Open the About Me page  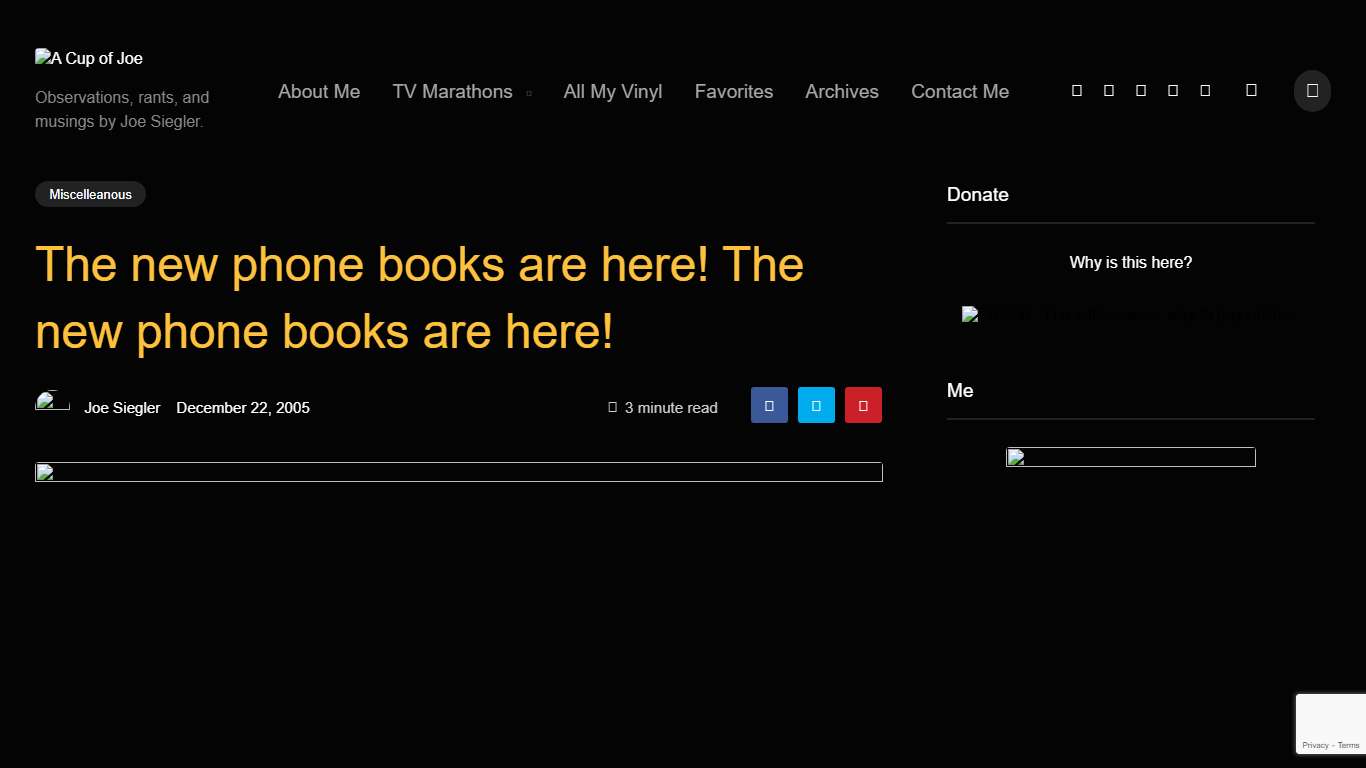pos(319,91)
